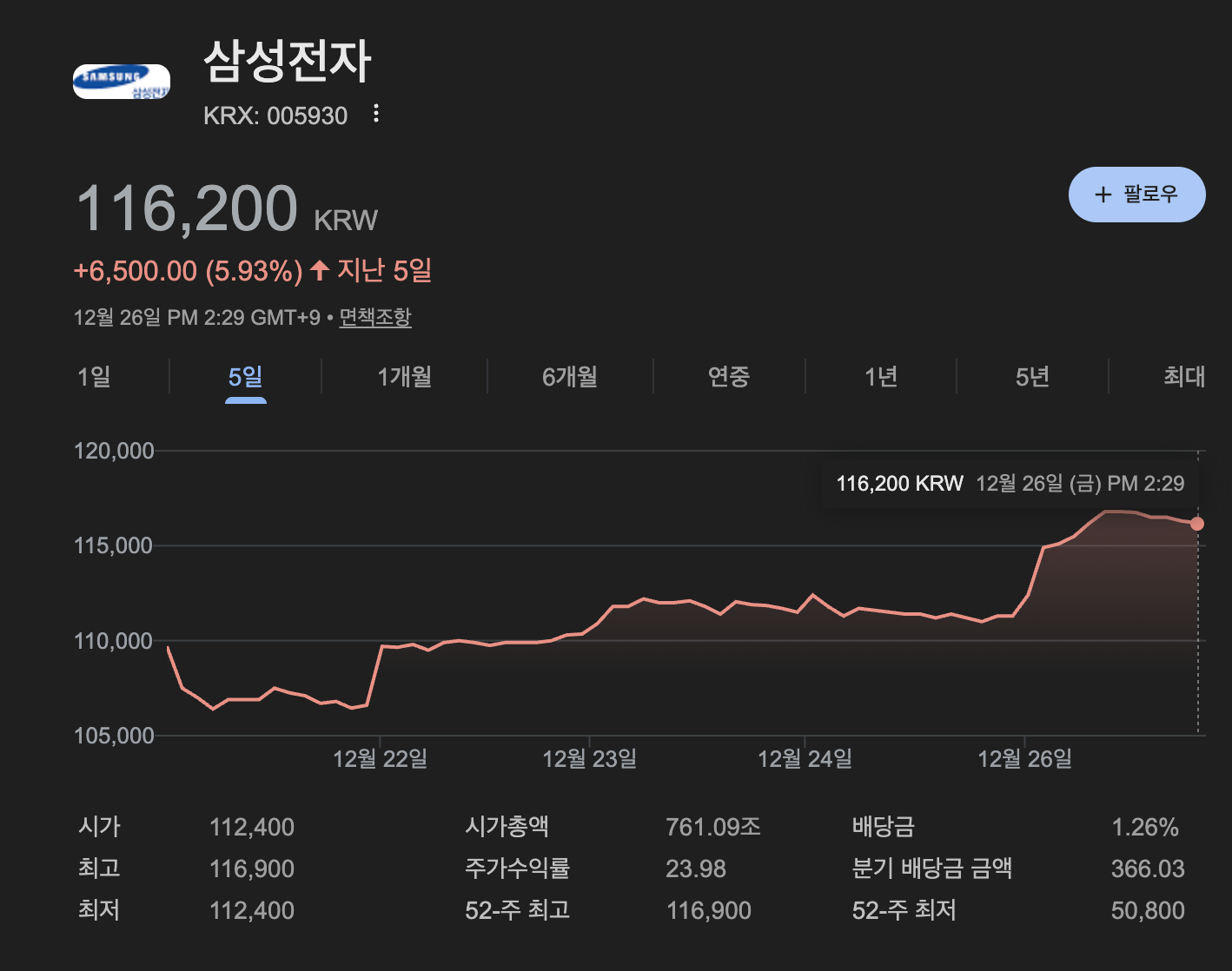Click the 배당금 dividend label
The width and height of the screenshot is (1232, 971).
(884, 826)
